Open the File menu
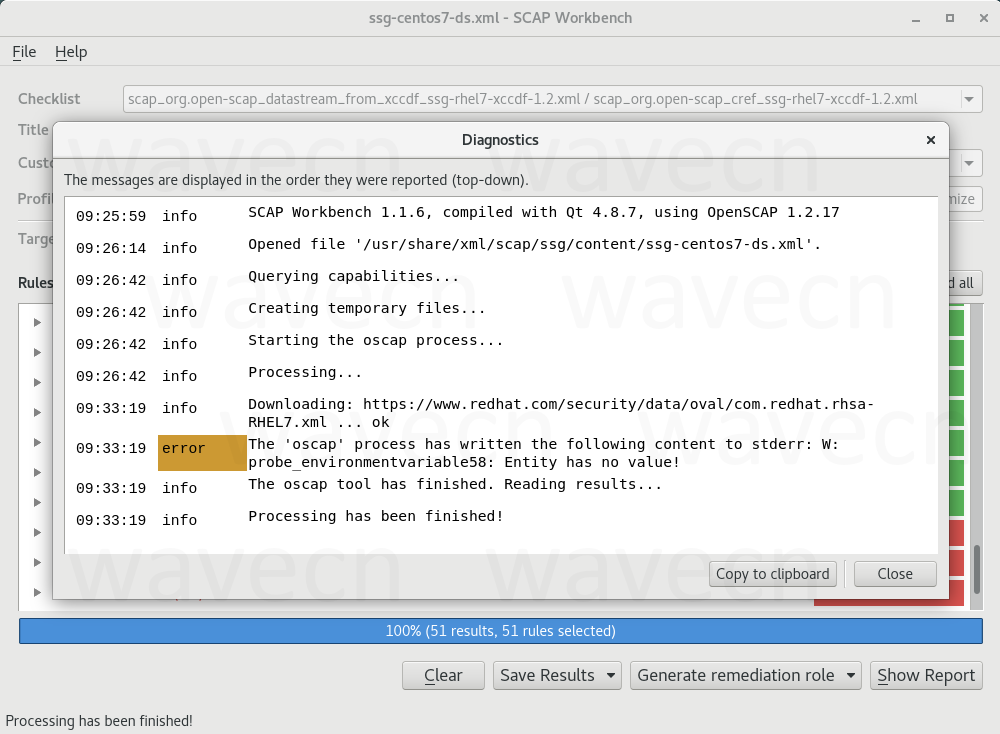Image resolution: width=1000 pixels, height=734 pixels. (24, 52)
